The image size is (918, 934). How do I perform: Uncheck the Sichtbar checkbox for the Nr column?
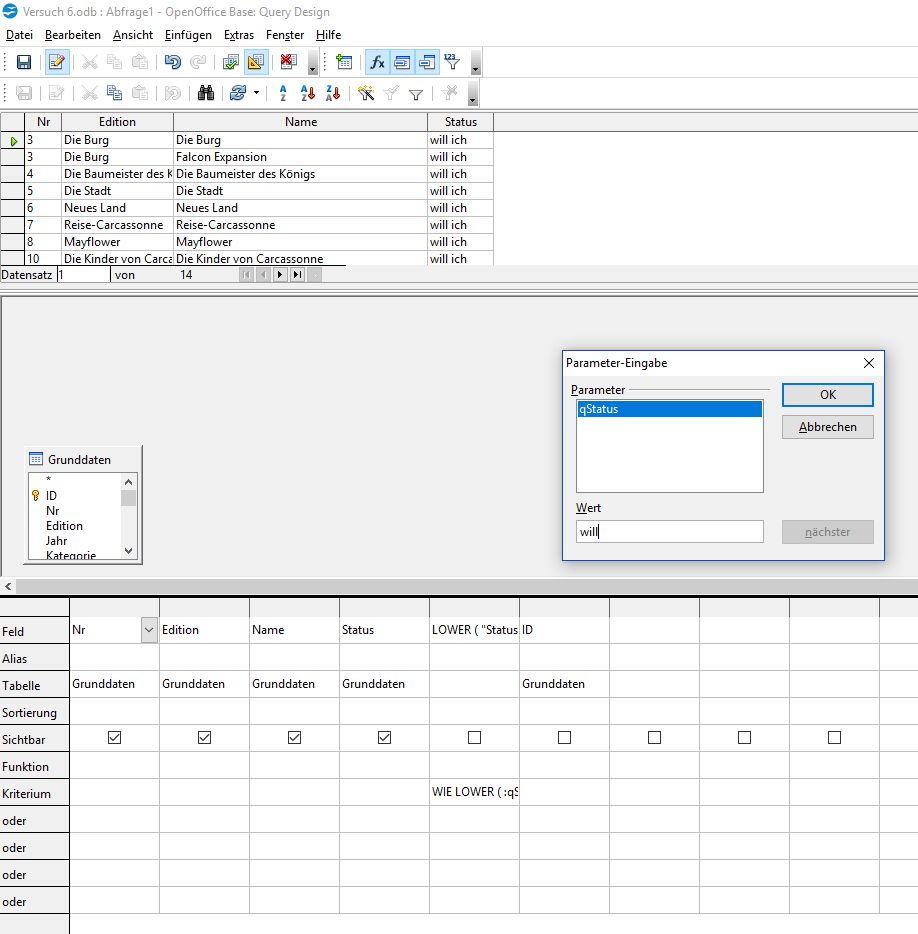(x=114, y=738)
